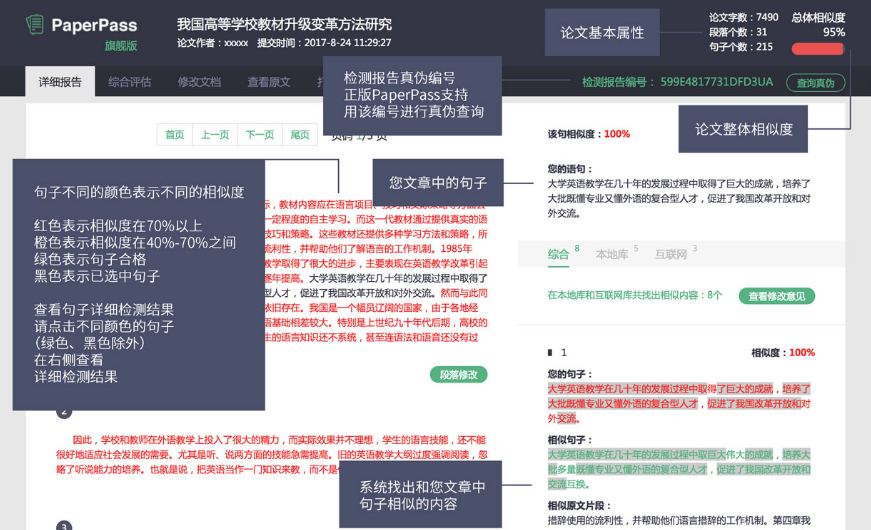The width and height of the screenshot is (871, 530).
Task: Click the green 段落修改 button
Action: click(x=458, y=374)
